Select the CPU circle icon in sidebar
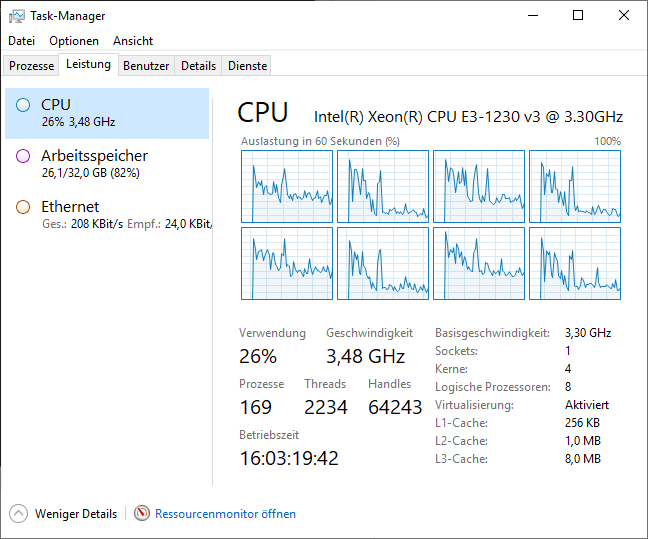This screenshot has height=539, width=648. [23, 105]
